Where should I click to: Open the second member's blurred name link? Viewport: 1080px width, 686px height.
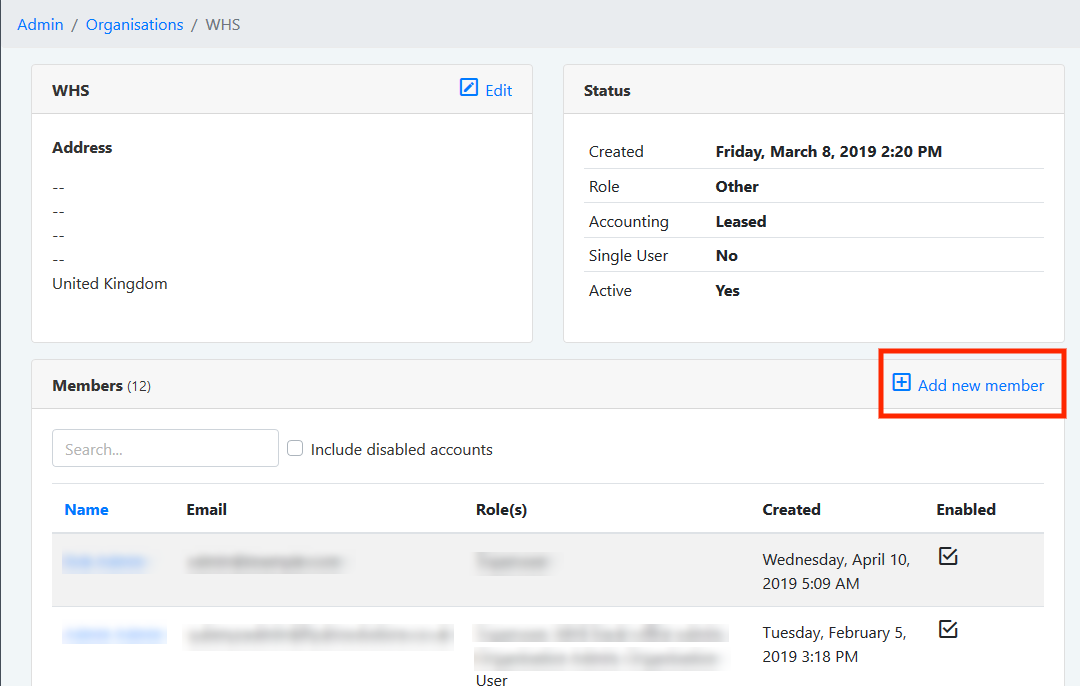(x=114, y=635)
